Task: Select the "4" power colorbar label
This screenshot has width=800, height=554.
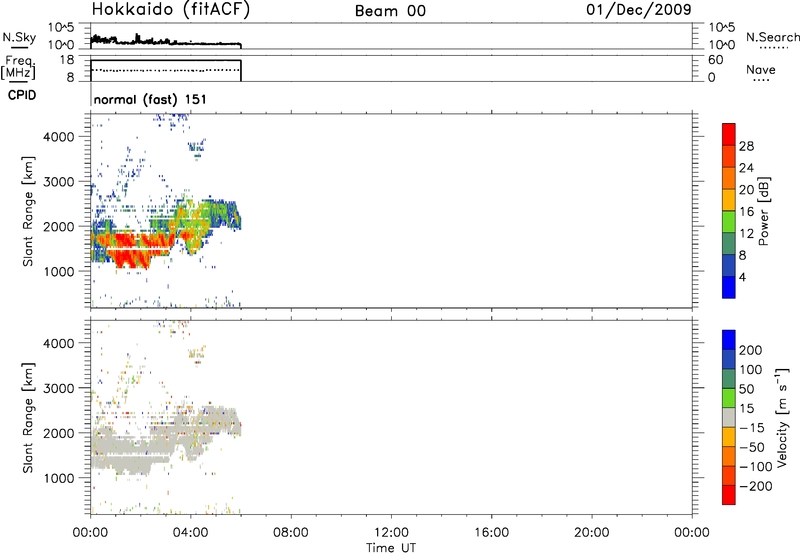Action: pyautogui.click(x=742, y=277)
